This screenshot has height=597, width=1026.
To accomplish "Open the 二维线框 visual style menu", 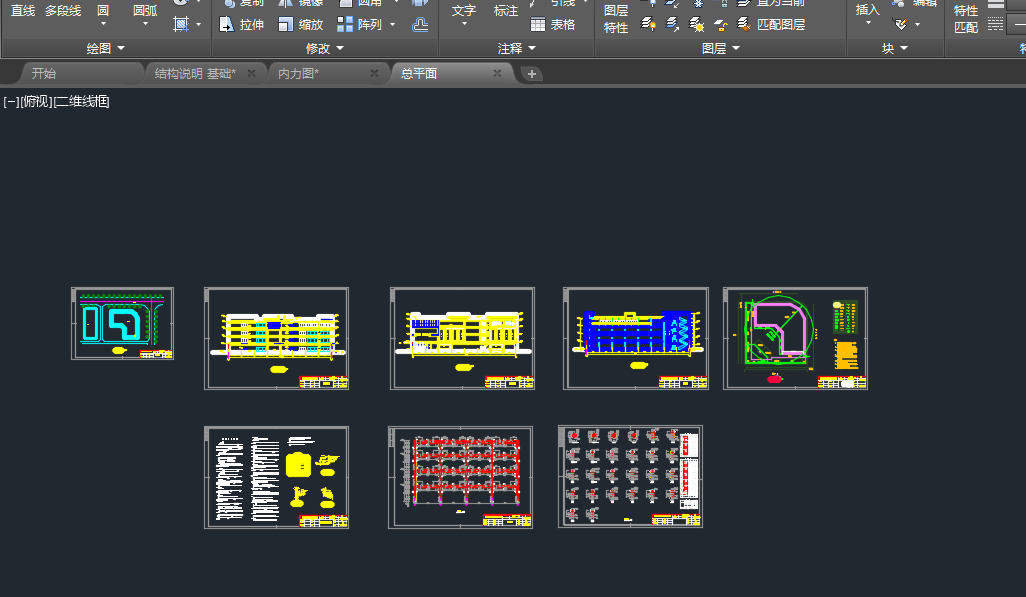I will (81, 101).
